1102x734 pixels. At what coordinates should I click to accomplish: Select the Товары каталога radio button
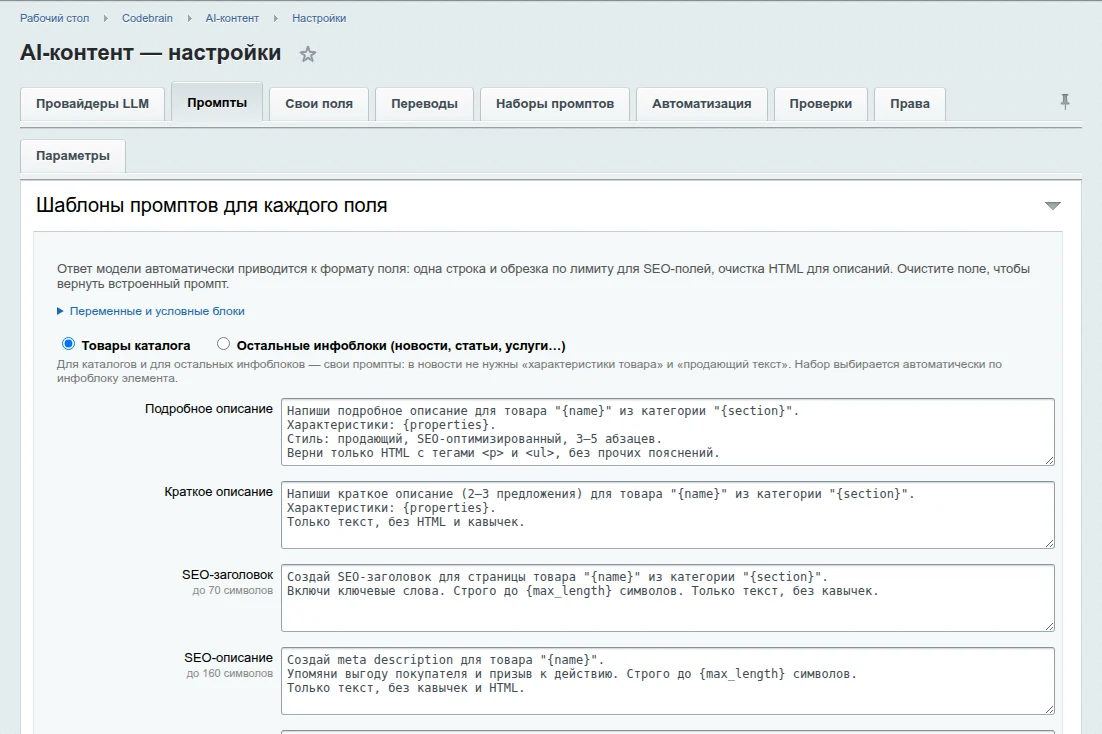[68, 344]
